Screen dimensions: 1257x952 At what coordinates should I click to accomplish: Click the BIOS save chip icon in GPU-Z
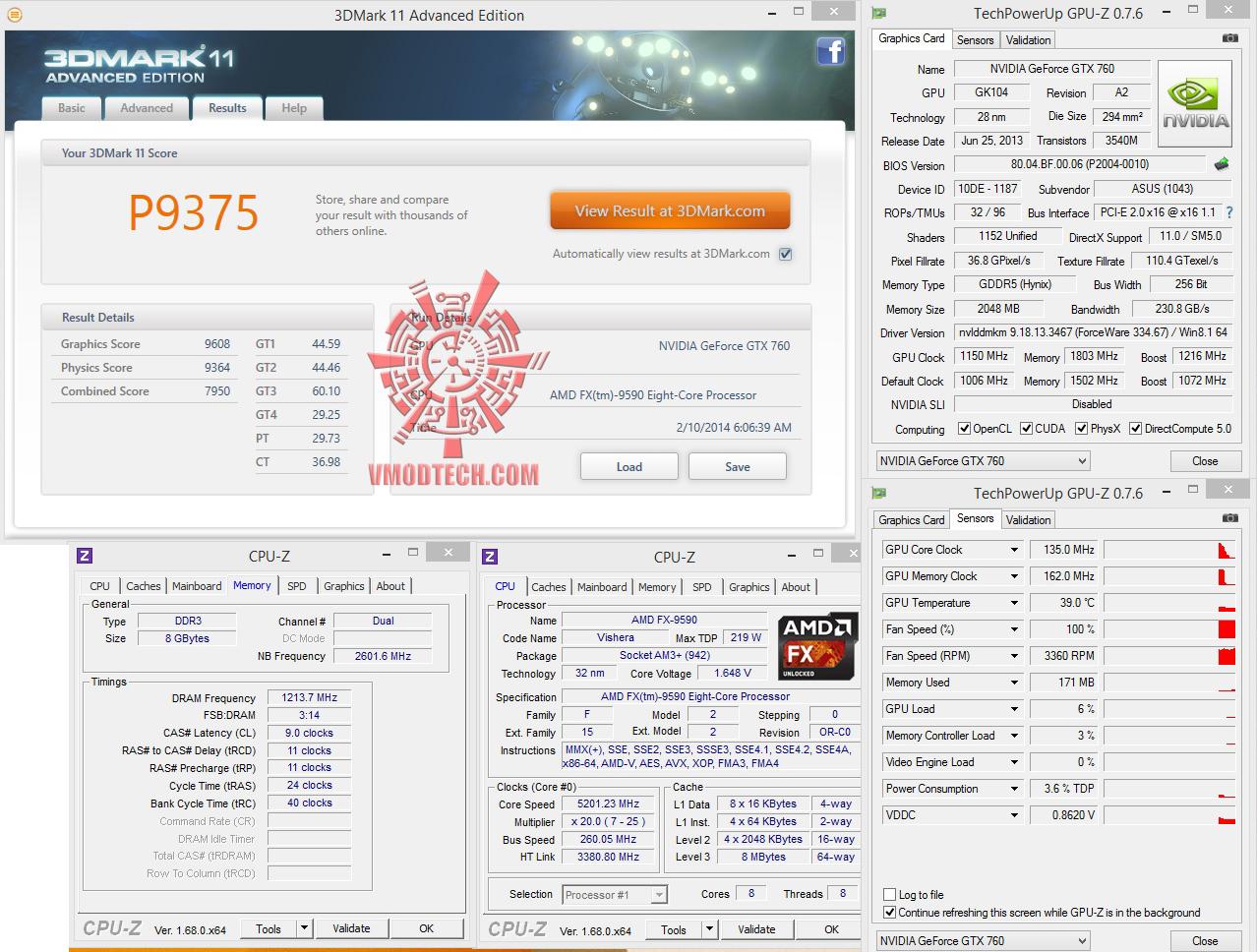(1222, 164)
